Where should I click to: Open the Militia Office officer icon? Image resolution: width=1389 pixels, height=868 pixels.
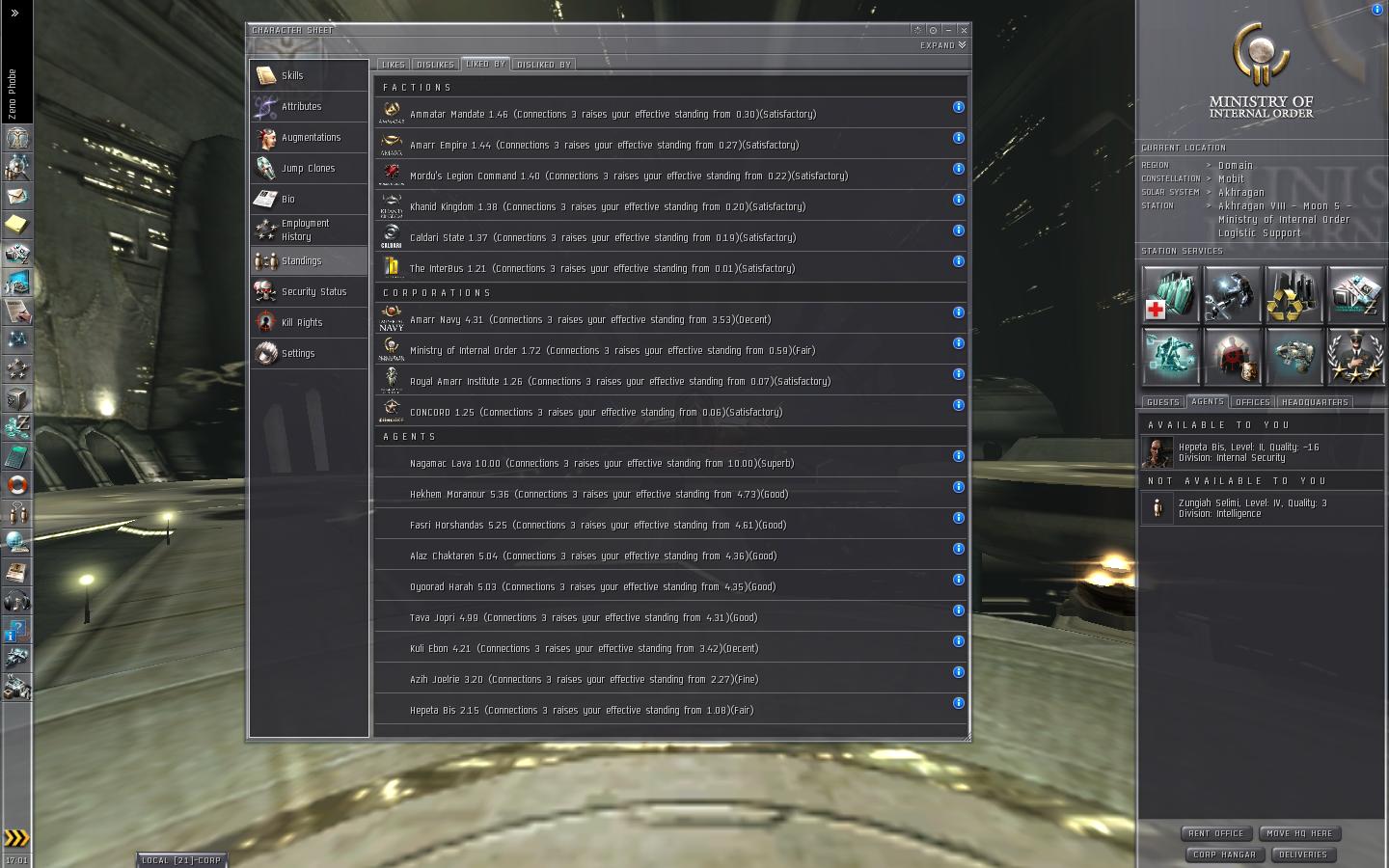click(x=1356, y=356)
